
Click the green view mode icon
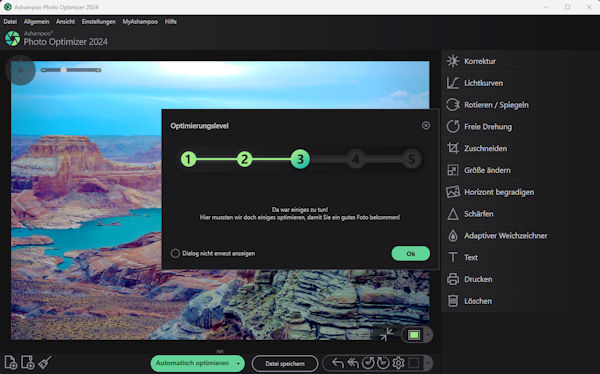click(x=414, y=335)
